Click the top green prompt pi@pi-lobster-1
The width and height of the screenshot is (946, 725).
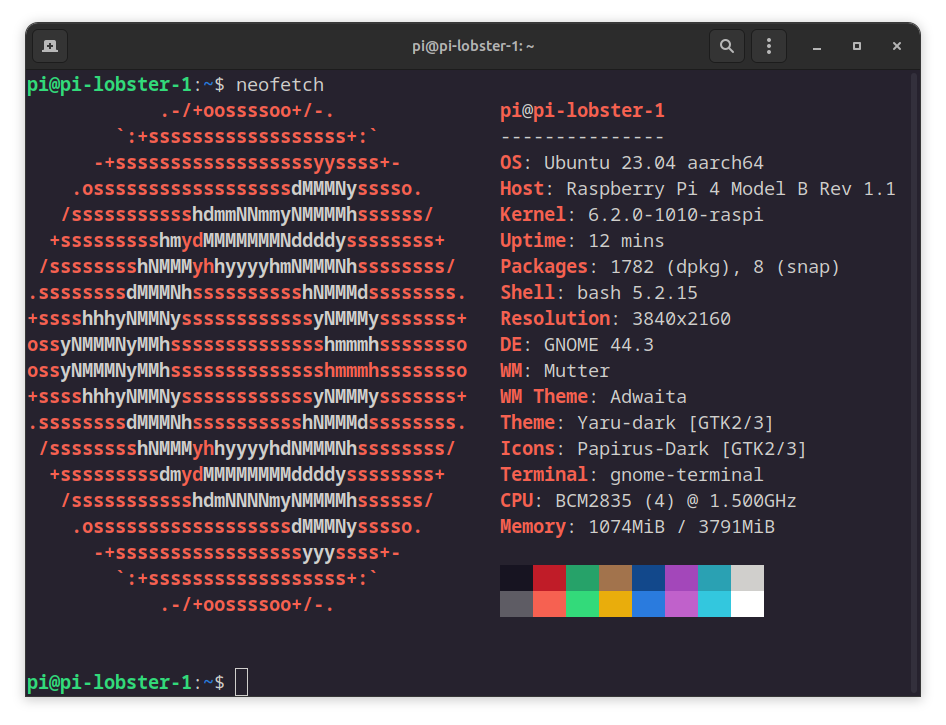click(x=109, y=85)
